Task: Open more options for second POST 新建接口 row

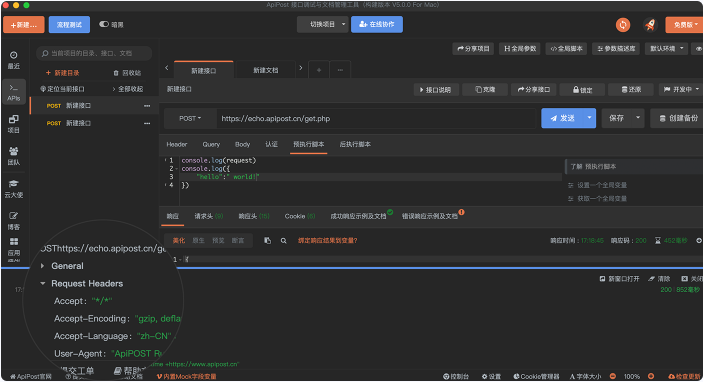Action: click(147, 123)
